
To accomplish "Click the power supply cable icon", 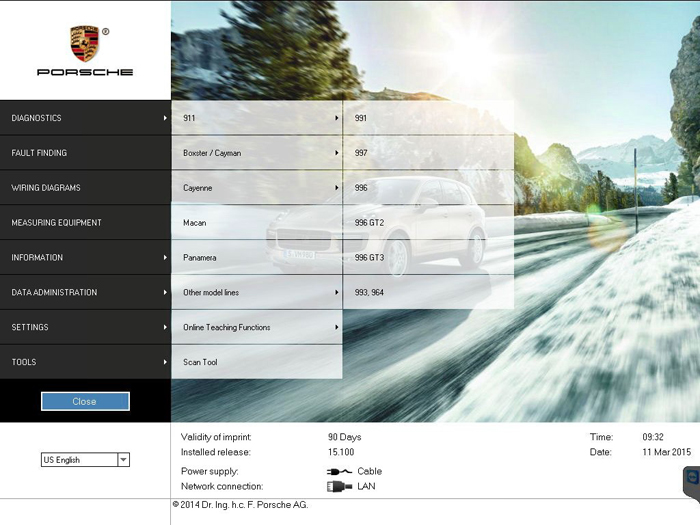I will pos(339,471).
